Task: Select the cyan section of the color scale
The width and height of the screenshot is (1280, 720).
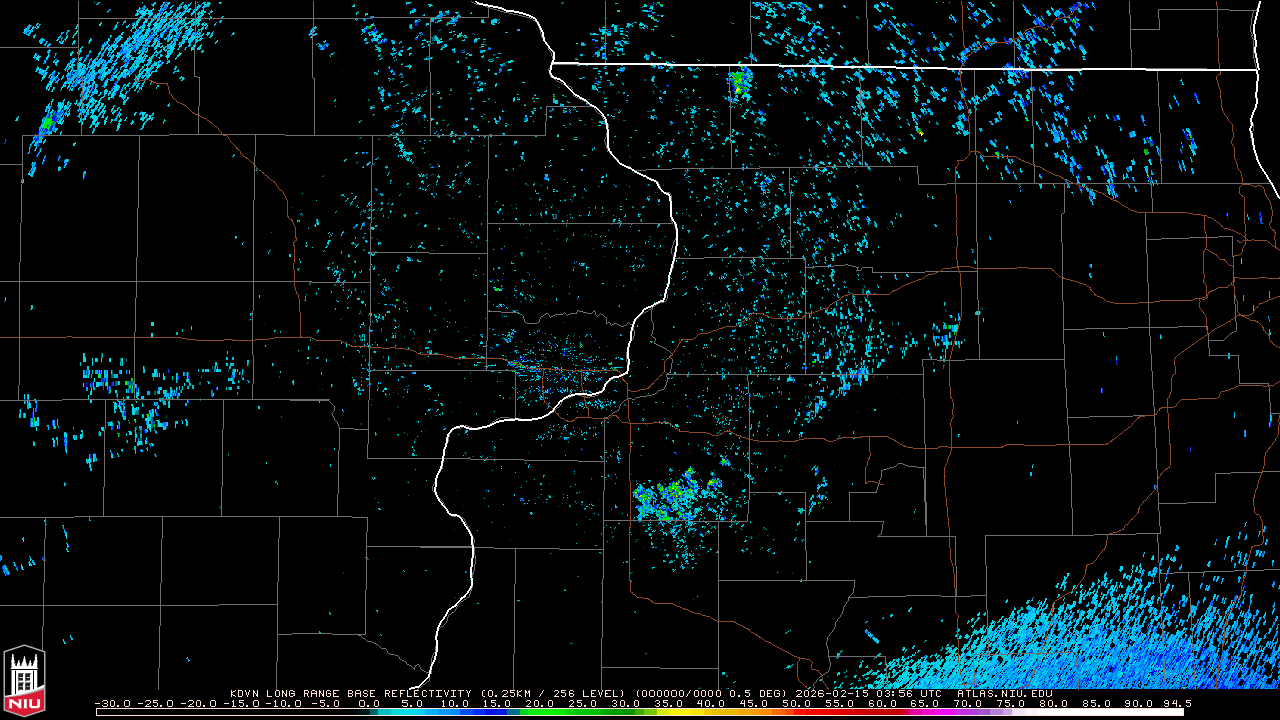Action: (420, 712)
